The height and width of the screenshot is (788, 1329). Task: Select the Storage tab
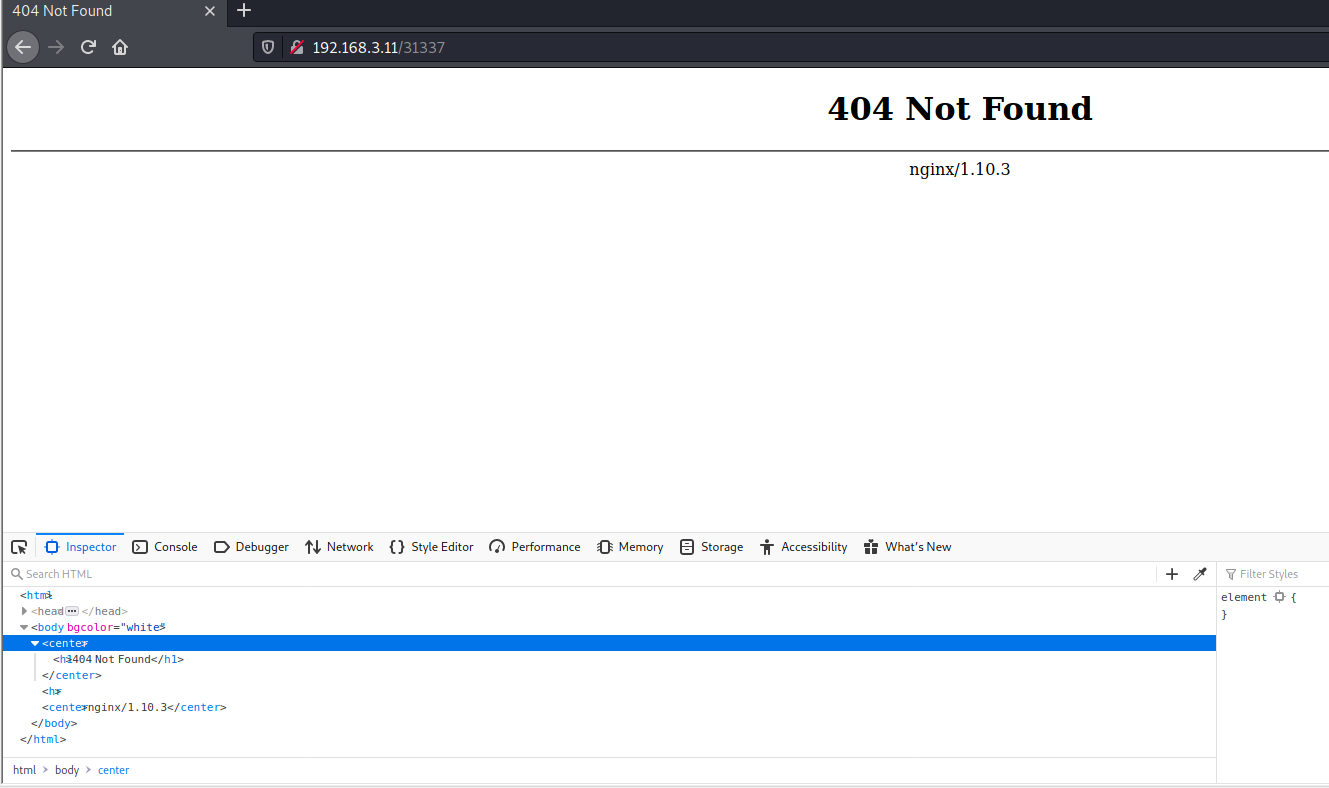711,546
